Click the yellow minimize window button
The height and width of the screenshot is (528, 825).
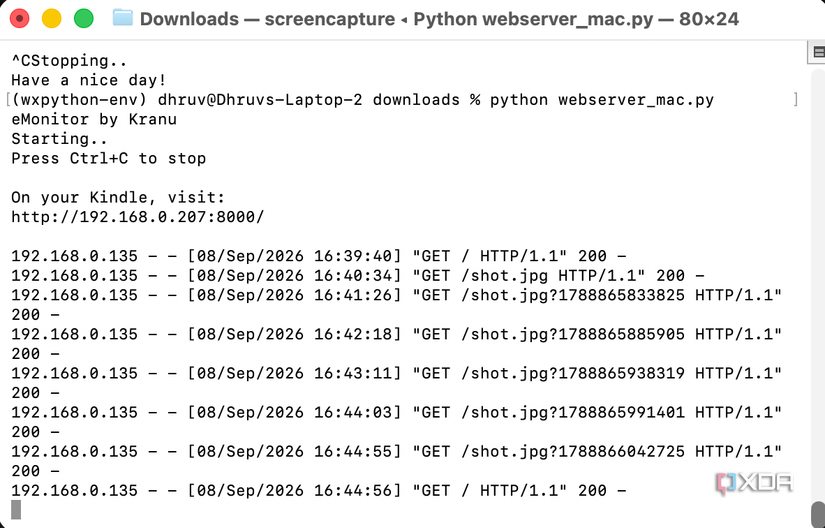(x=52, y=19)
